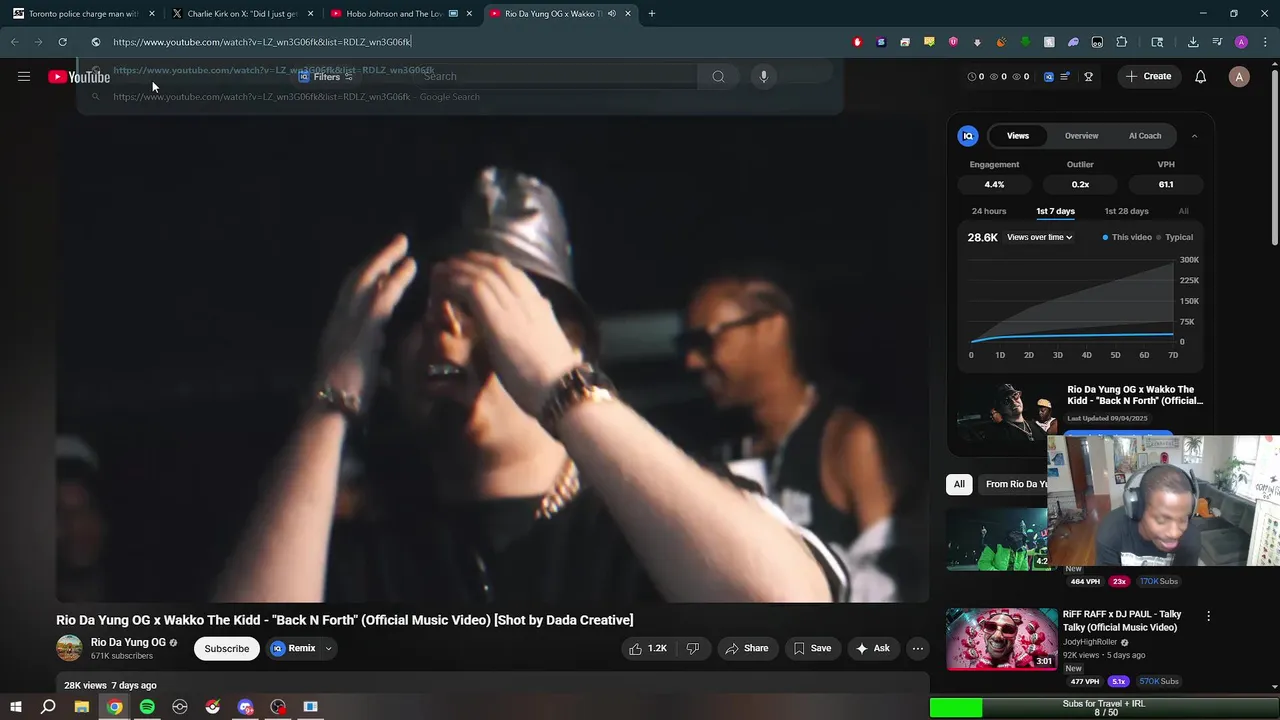Save the video to a playlist
The image size is (1280, 720).
point(812,648)
